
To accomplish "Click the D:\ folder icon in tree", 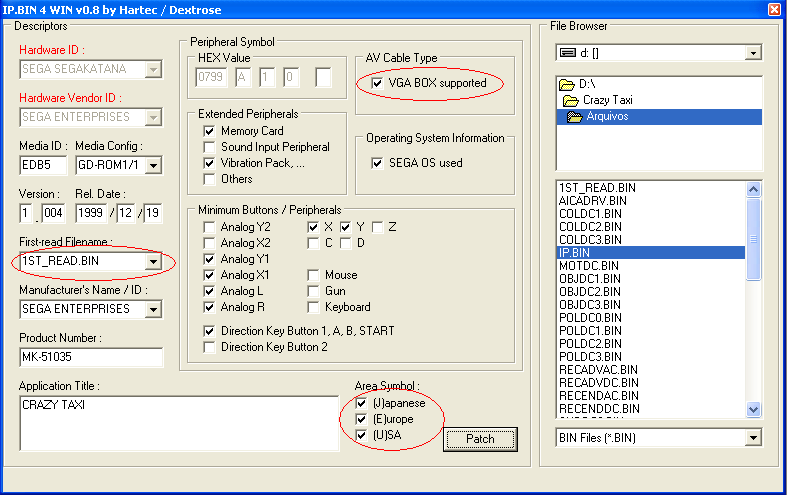I will coord(566,84).
